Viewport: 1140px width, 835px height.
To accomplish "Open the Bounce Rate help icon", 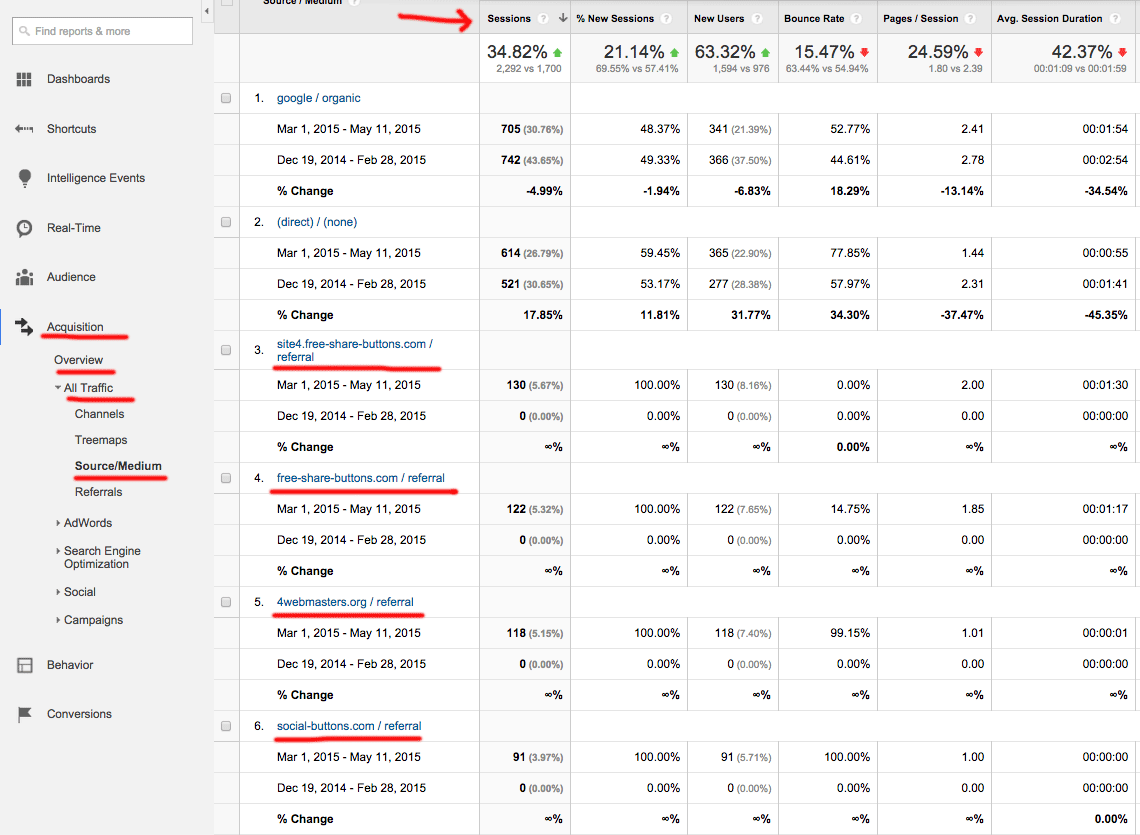I will click(856, 19).
